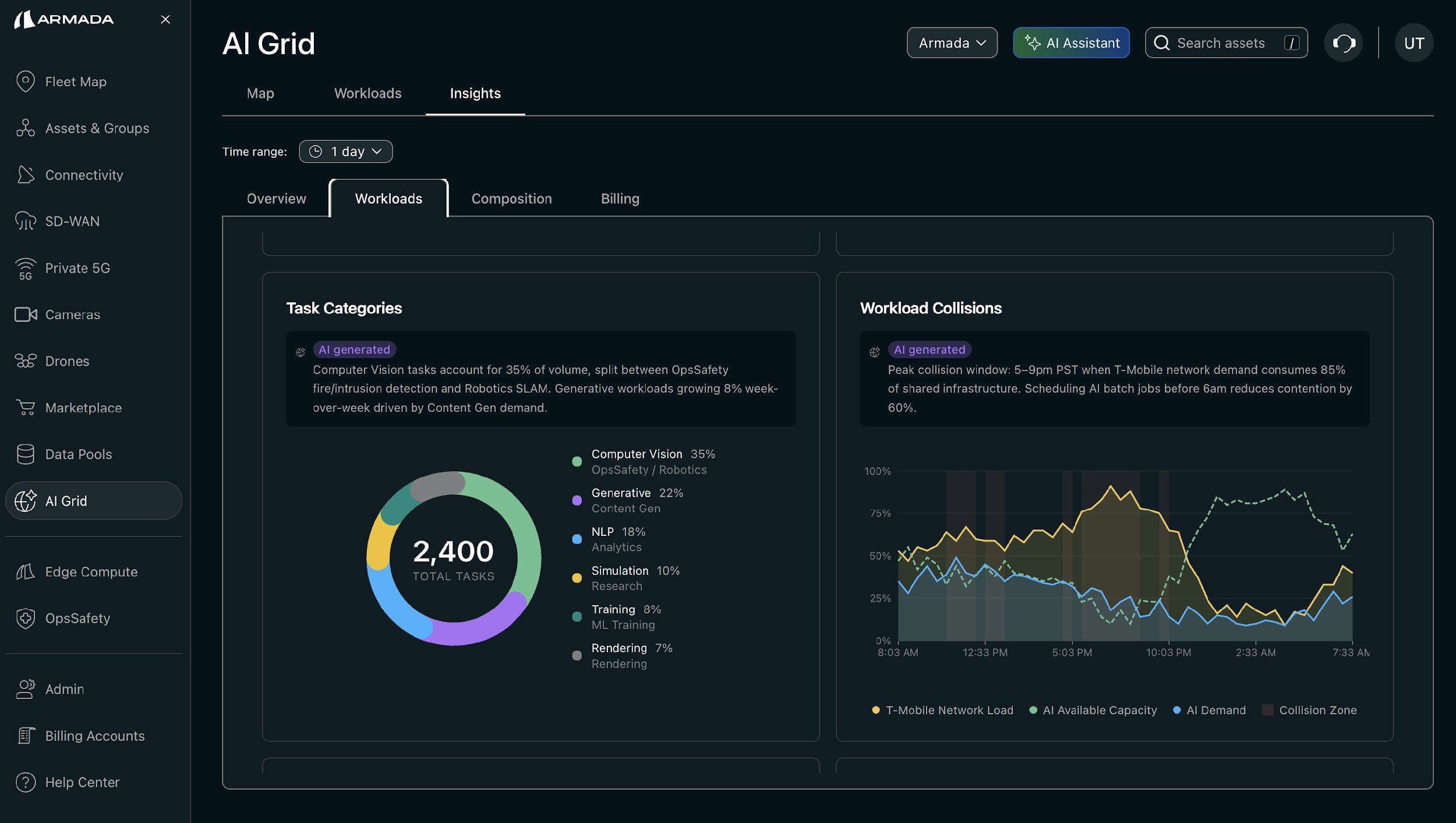The width and height of the screenshot is (1456, 823).
Task: Open the Time range dropdown
Action: pos(345,151)
